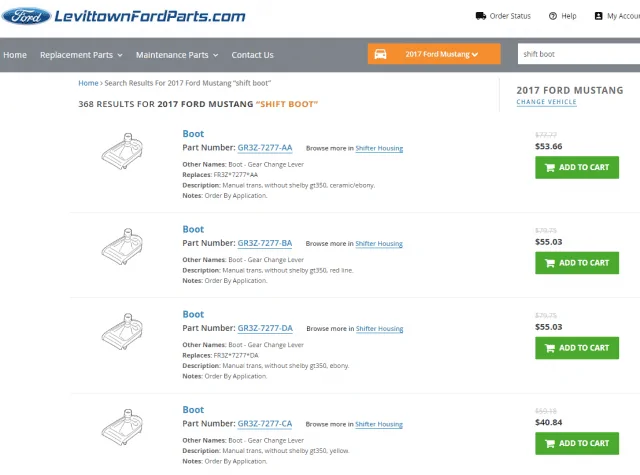Image resolution: width=640 pixels, height=475 pixels.
Task: Add the $53.66 boot to cart
Action: 577,167
